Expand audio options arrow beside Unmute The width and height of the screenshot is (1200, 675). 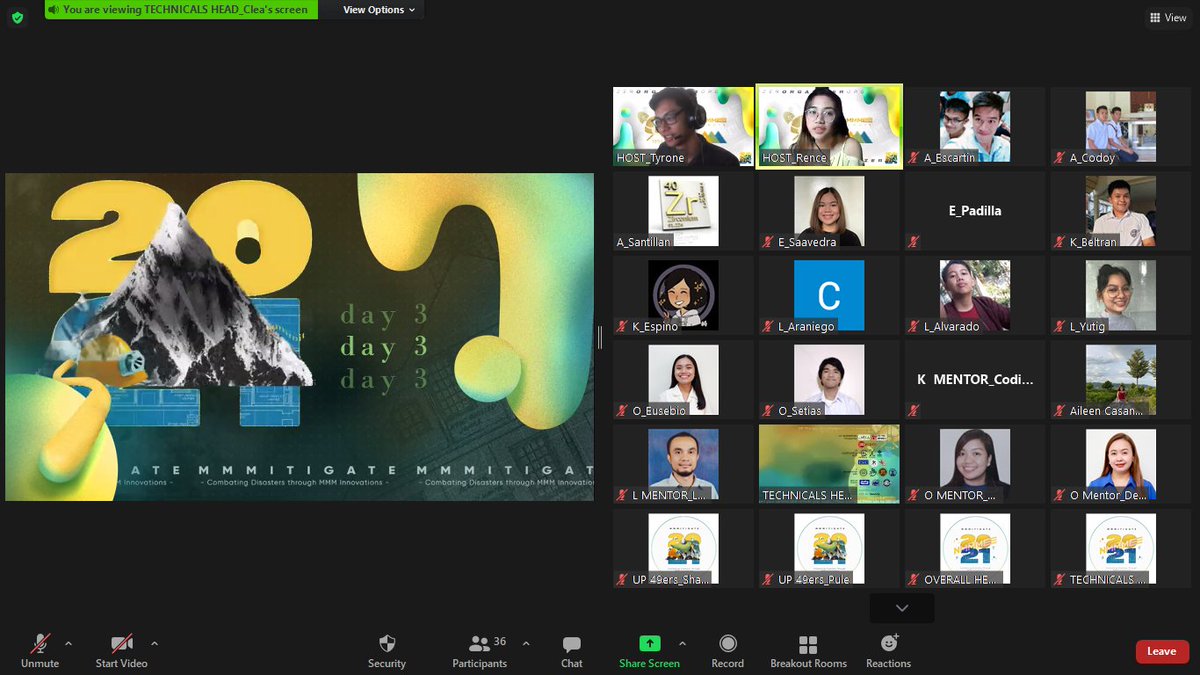pos(68,643)
